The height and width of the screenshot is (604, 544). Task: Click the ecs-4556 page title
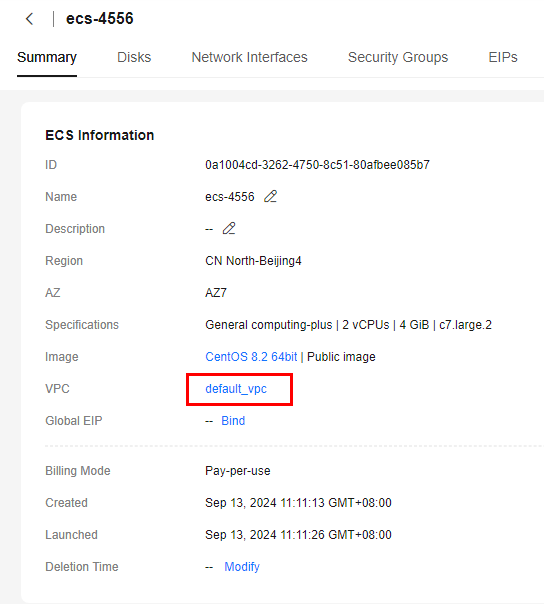point(100,18)
